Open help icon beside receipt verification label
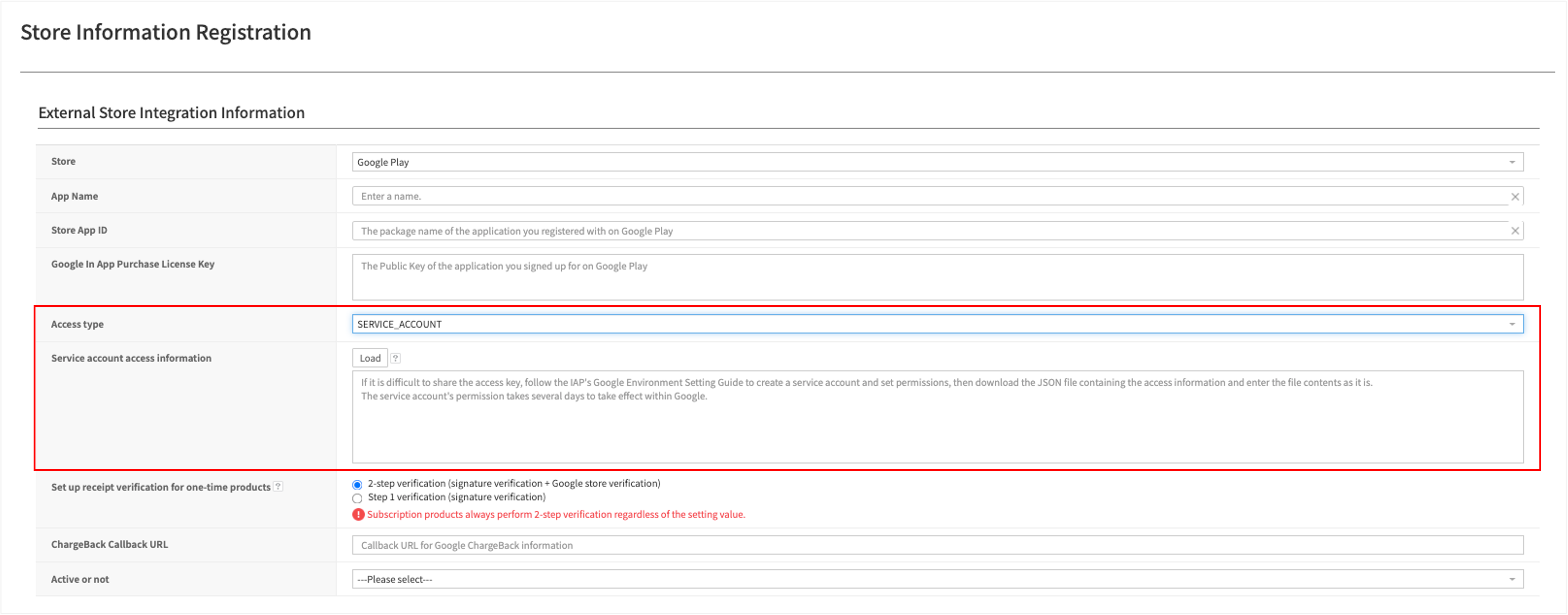 278,487
